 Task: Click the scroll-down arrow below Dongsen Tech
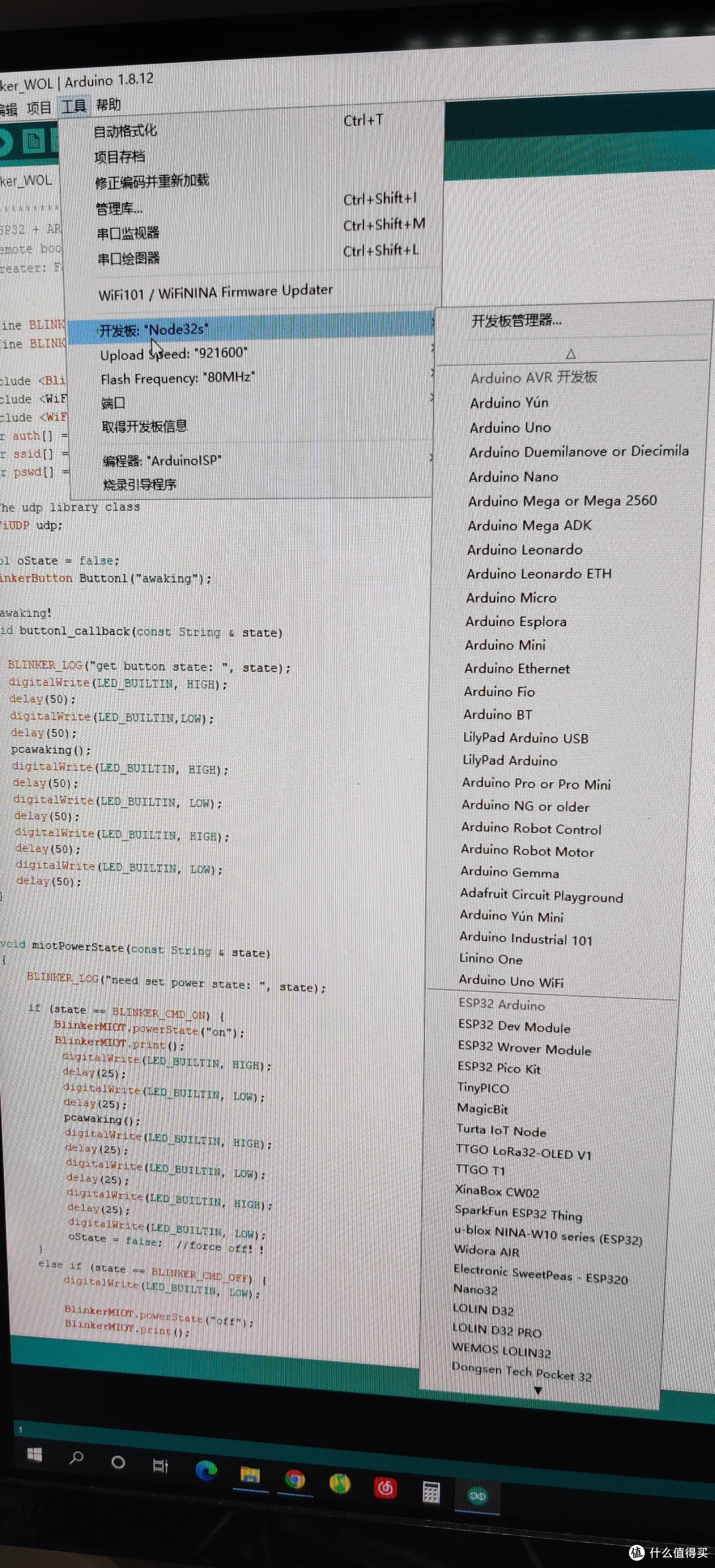click(x=538, y=1391)
